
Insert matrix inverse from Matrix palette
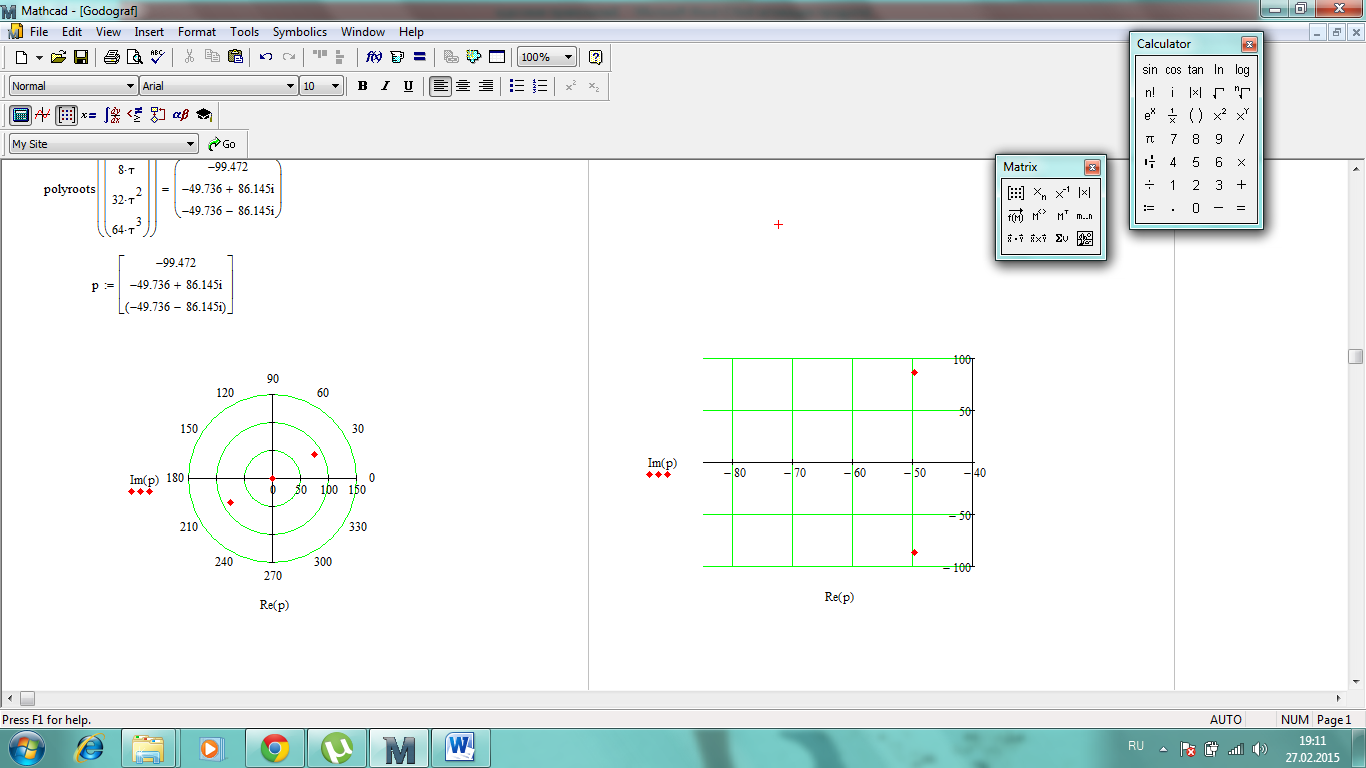(x=1062, y=193)
